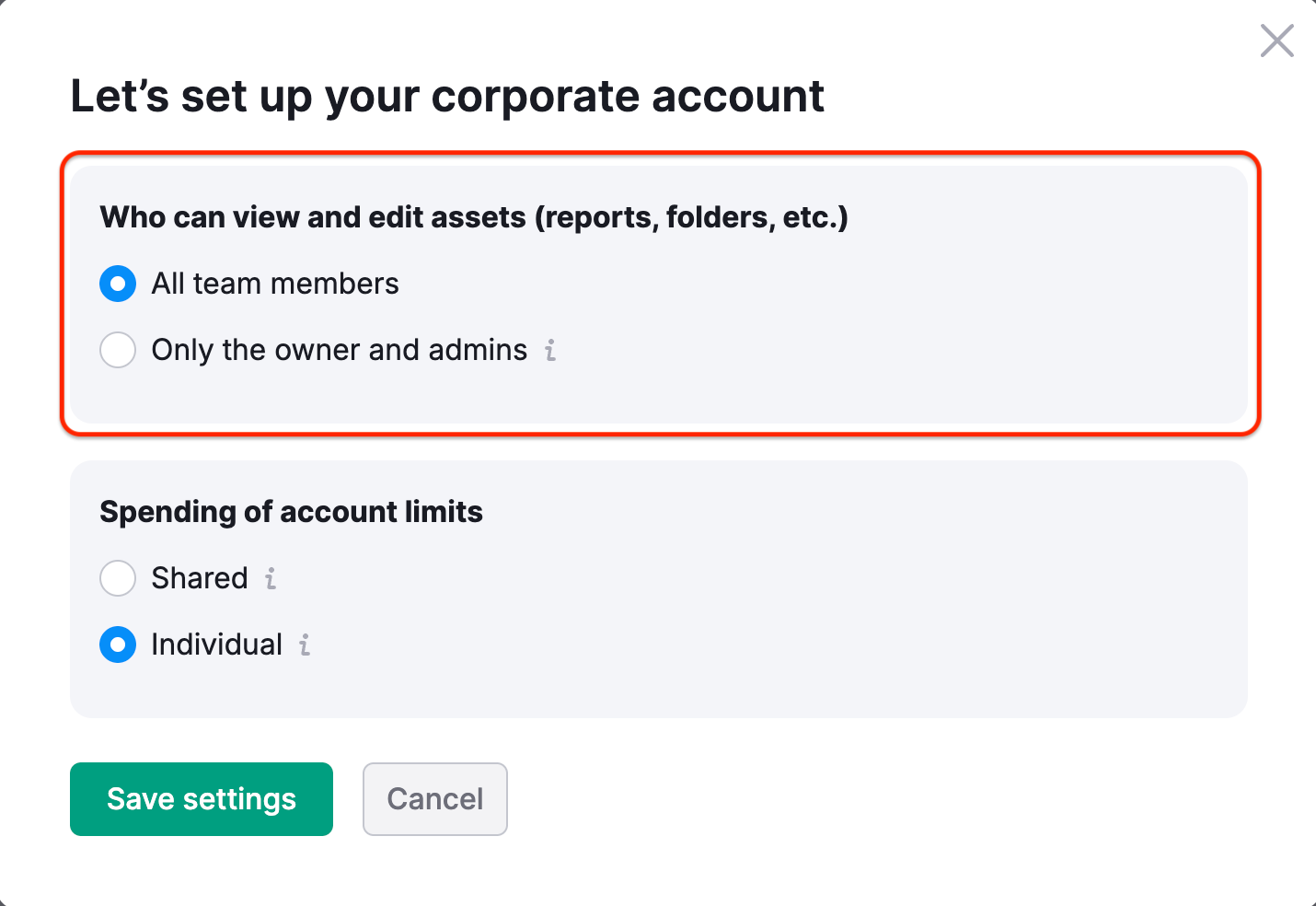Click the "Spending of account limits" heading
1316x906 pixels.
coord(291,512)
